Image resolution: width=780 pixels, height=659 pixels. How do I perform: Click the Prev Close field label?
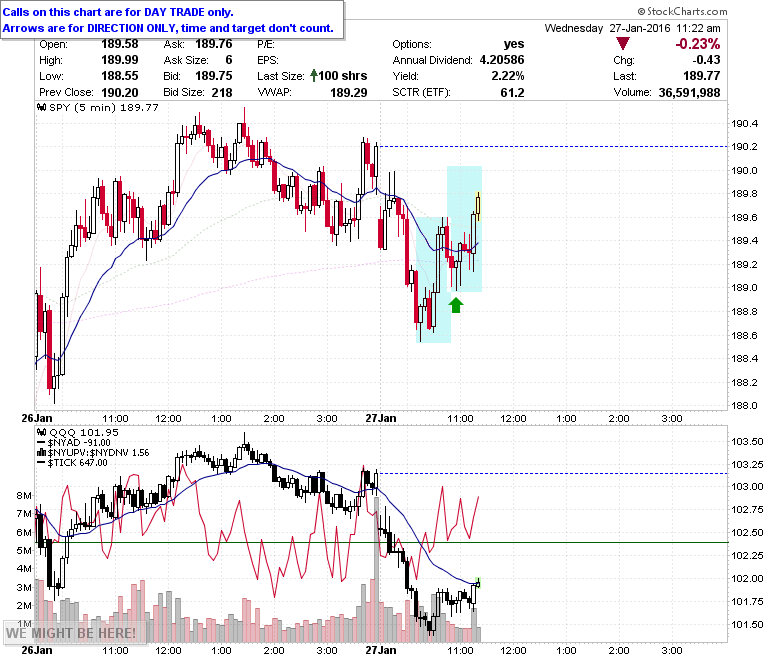(66, 93)
